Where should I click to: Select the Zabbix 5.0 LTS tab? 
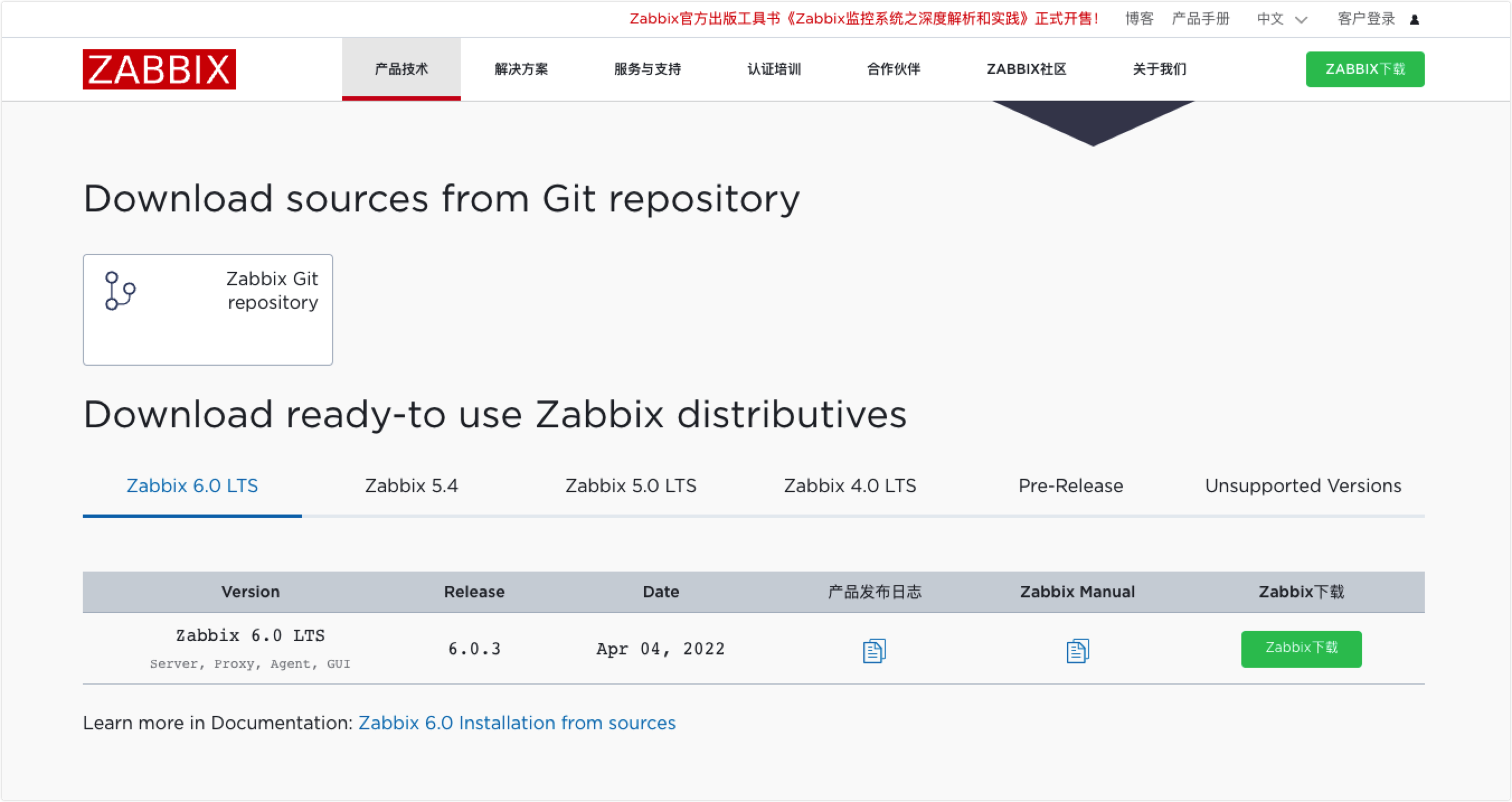point(630,485)
